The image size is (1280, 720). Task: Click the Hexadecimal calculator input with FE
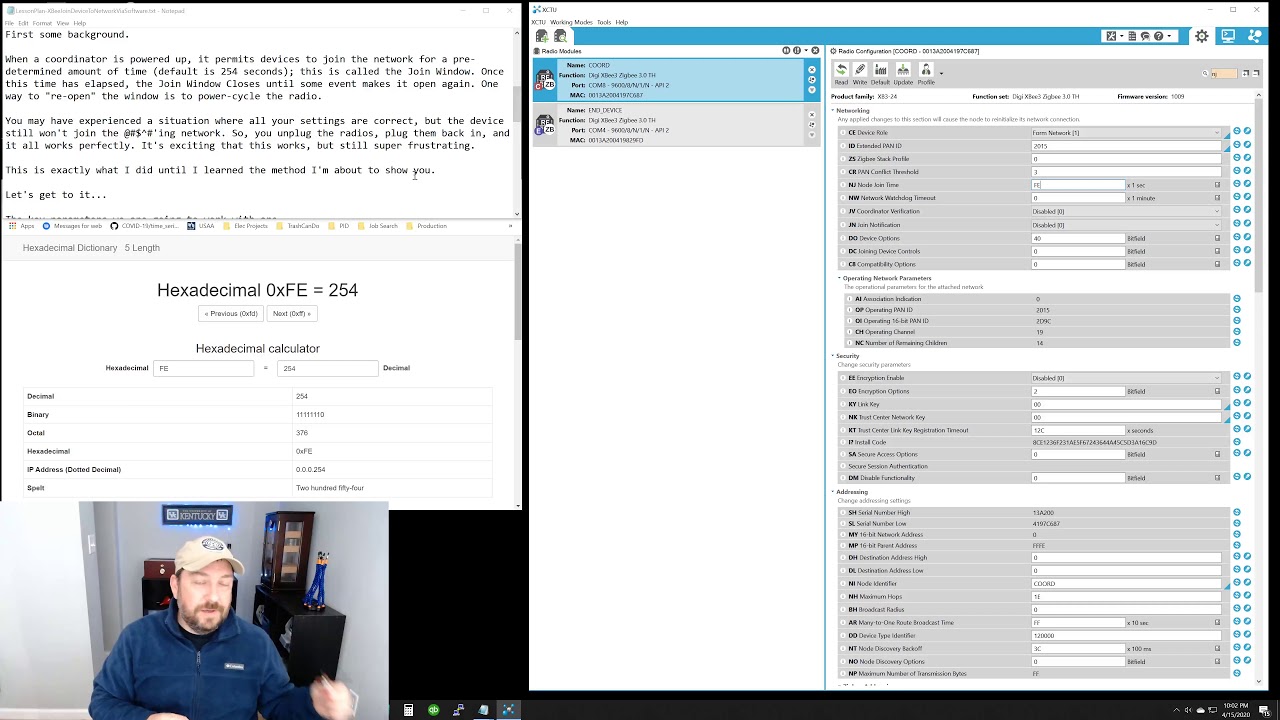(203, 368)
